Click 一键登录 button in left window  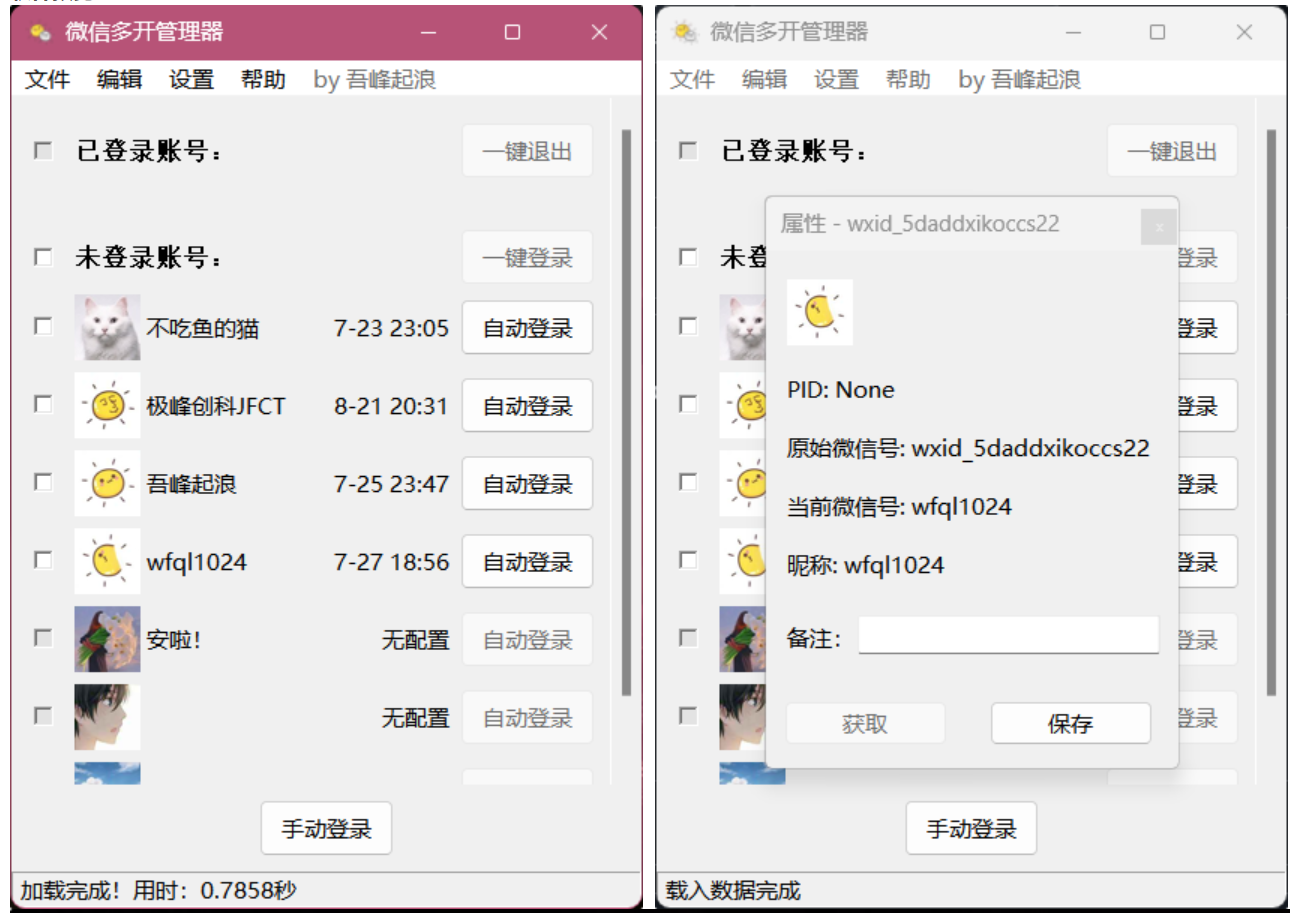(527, 258)
